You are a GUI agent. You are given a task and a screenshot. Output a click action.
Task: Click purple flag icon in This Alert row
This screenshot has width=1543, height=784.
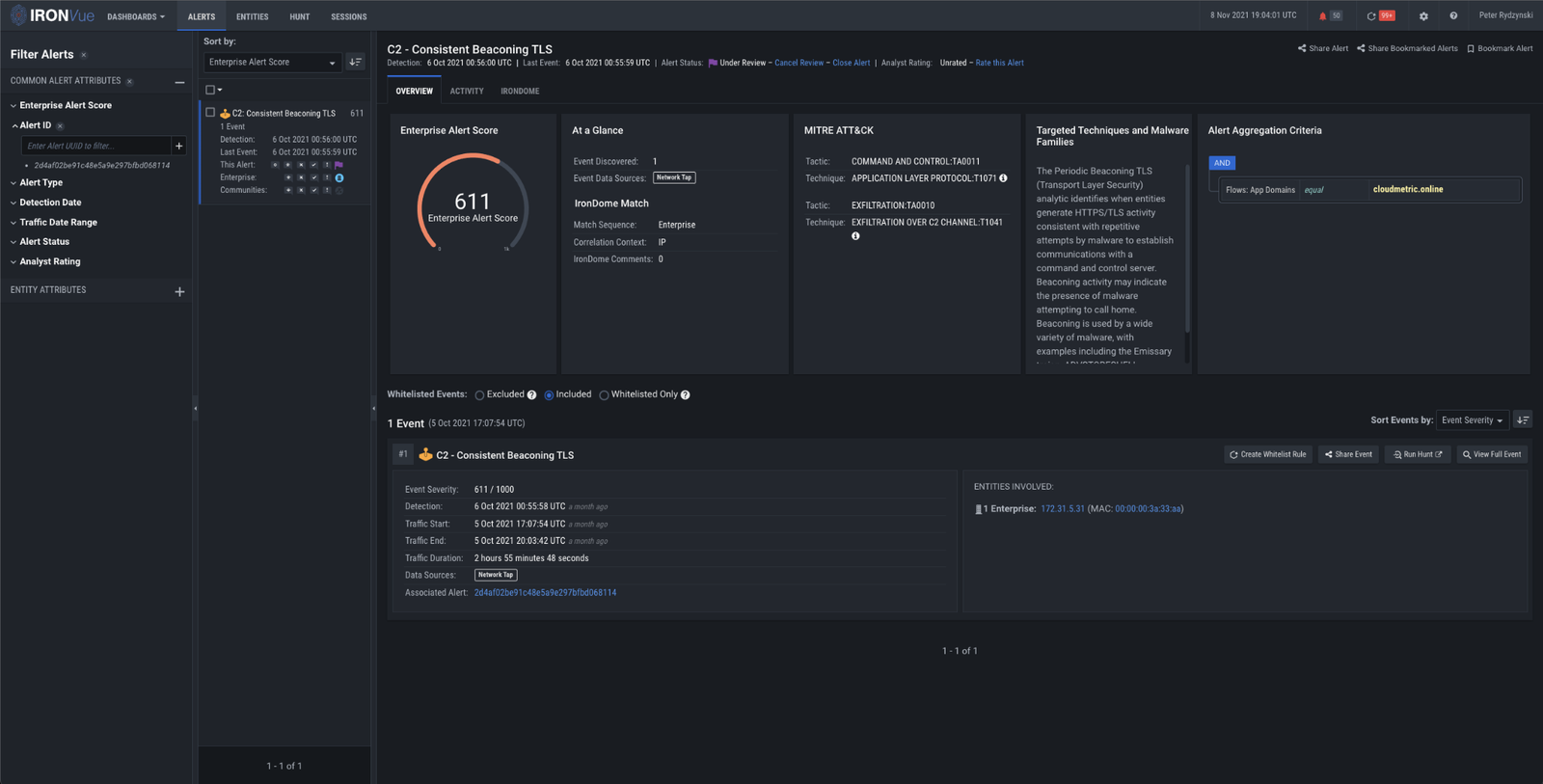338,165
